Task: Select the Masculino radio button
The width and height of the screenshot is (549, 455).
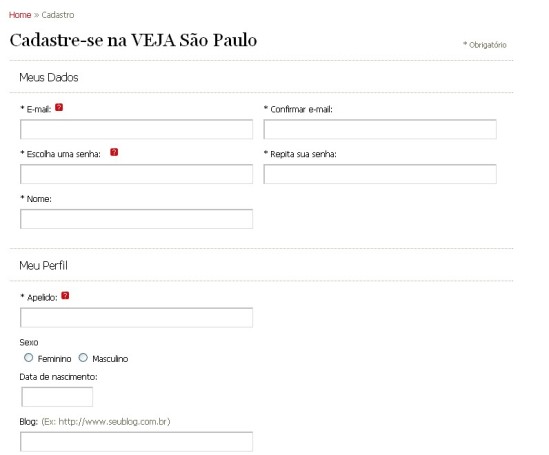Action: 83,358
